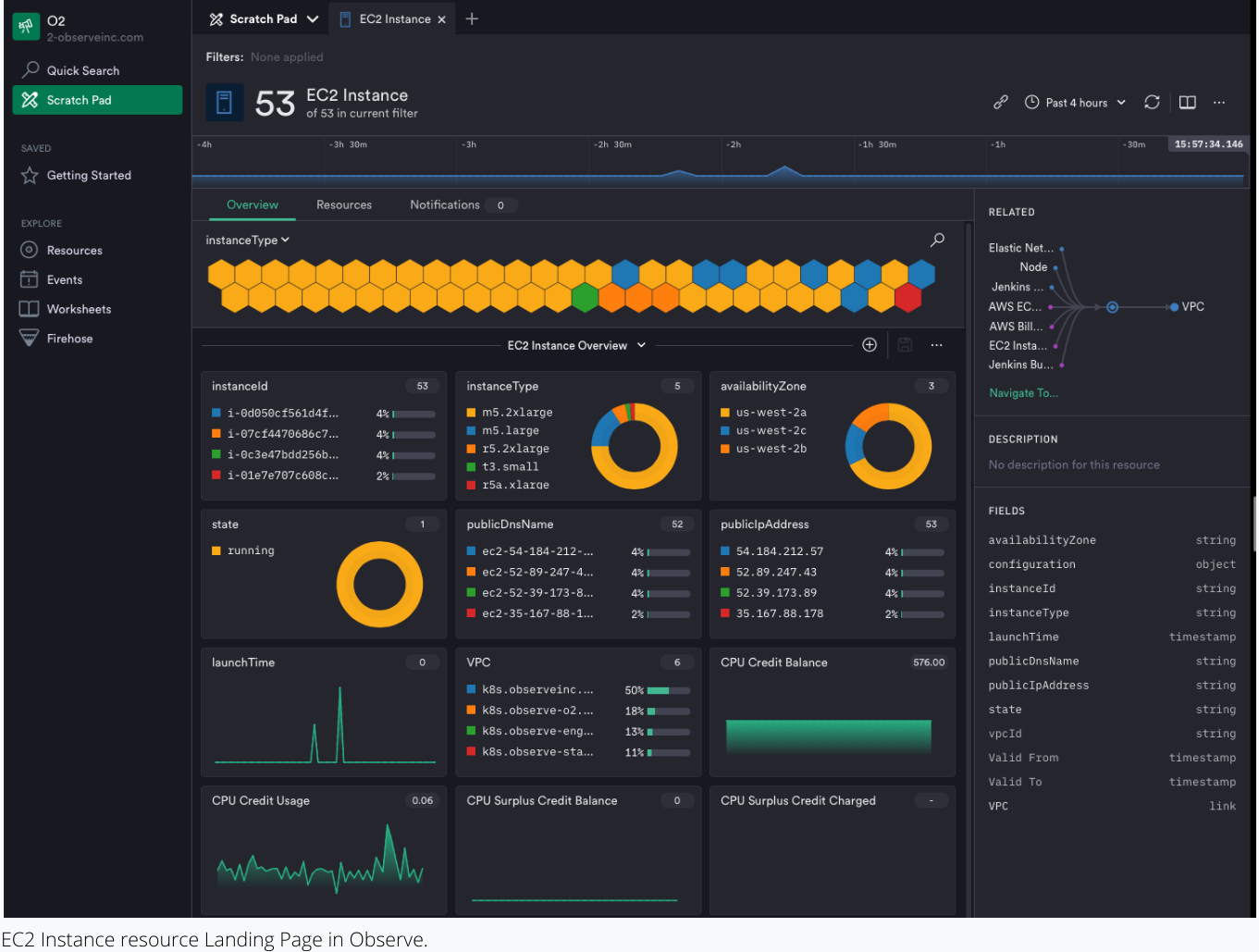
Task: Click the 15:57:34.146 timestamp marker
Action: [1208, 144]
